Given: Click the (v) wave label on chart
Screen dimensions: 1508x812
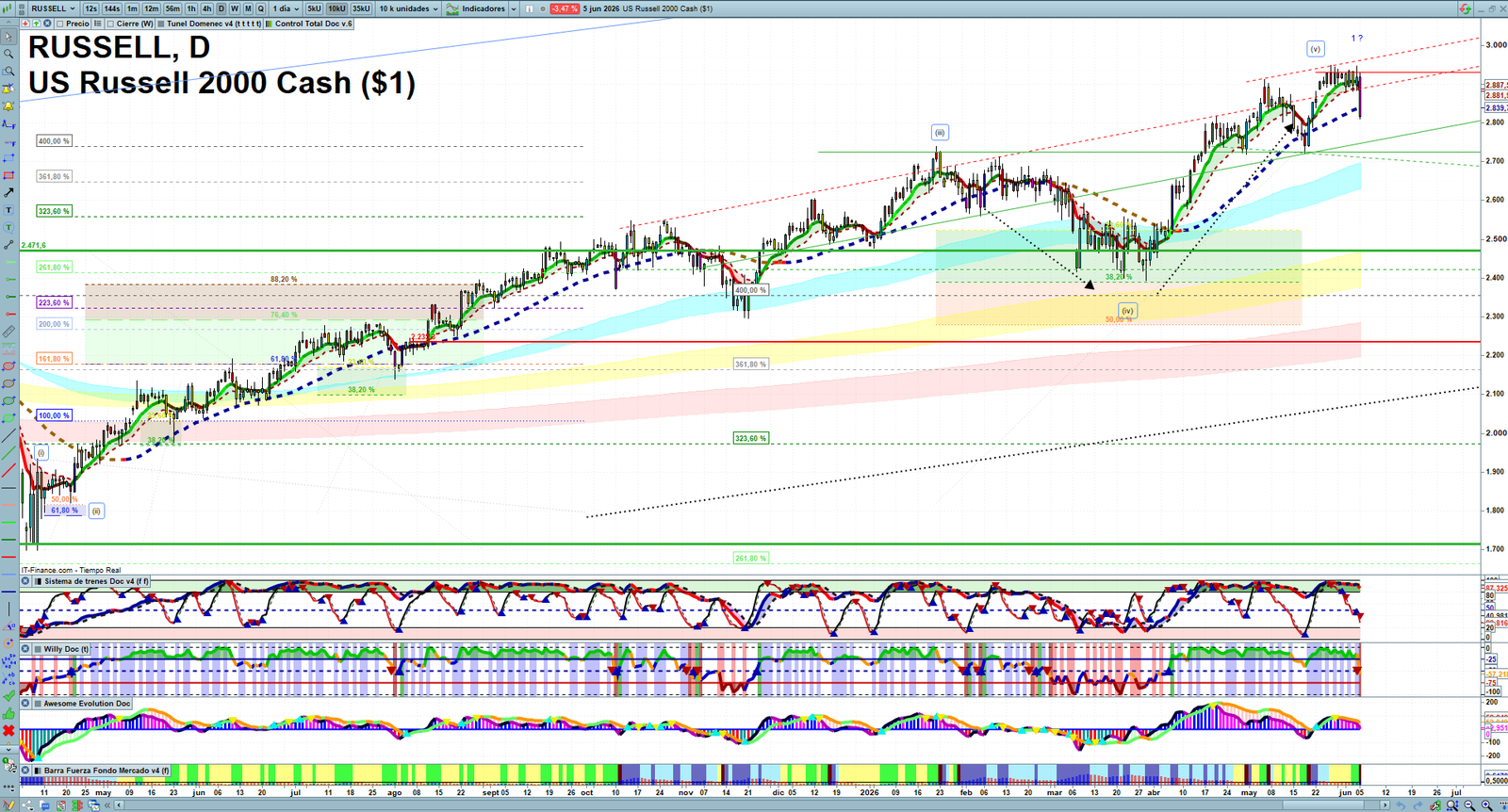Looking at the screenshot, I should click(x=1316, y=49).
